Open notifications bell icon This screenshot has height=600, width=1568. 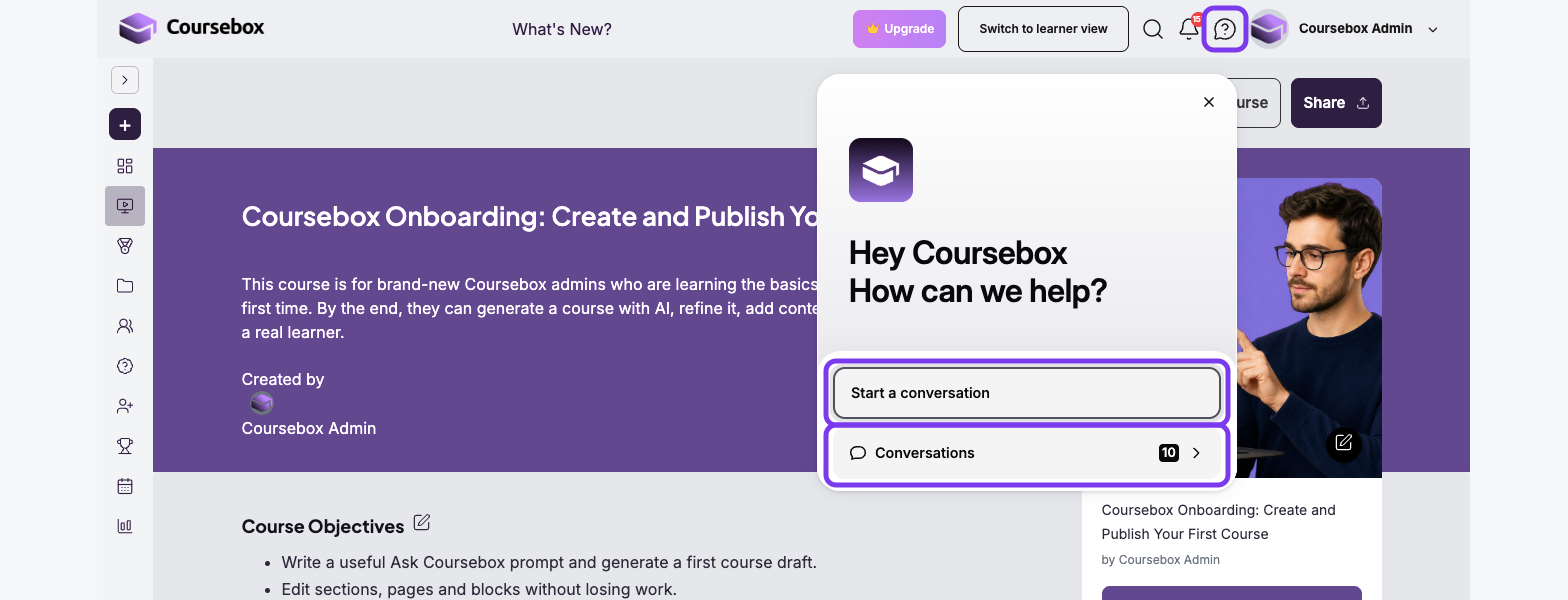(x=1189, y=29)
